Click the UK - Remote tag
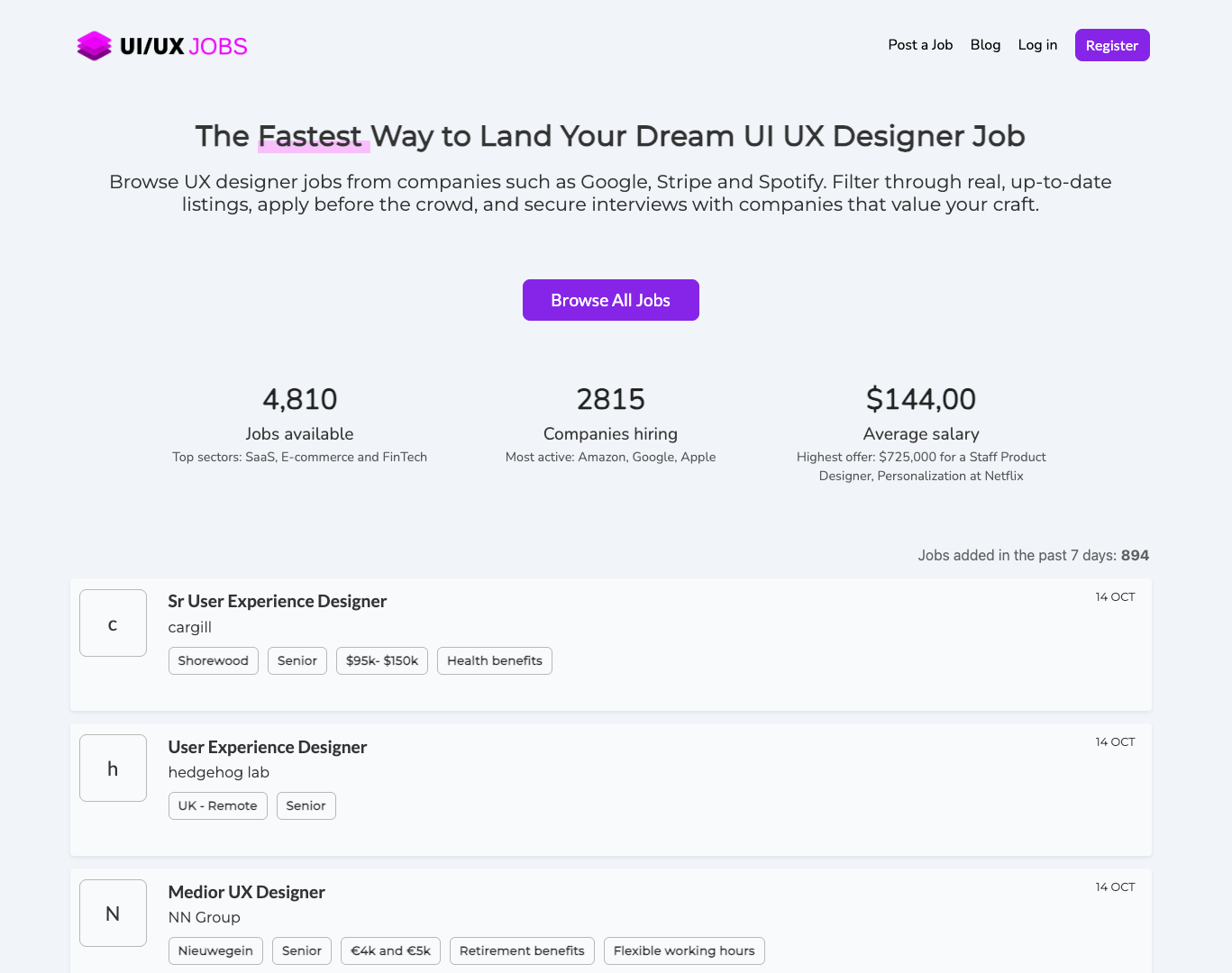The image size is (1232, 973). tap(217, 805)
